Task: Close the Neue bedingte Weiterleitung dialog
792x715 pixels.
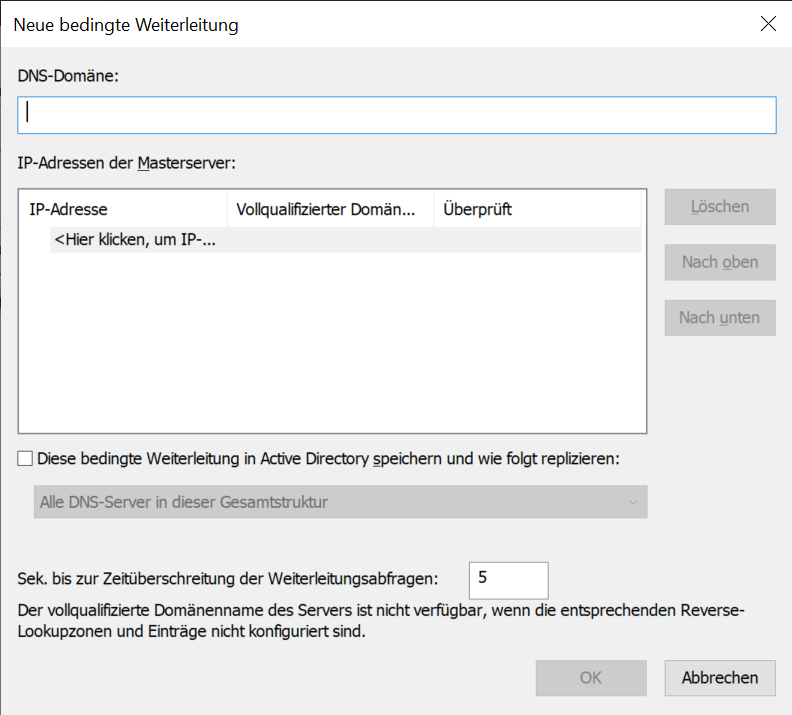Action: (x=768, y=23)
